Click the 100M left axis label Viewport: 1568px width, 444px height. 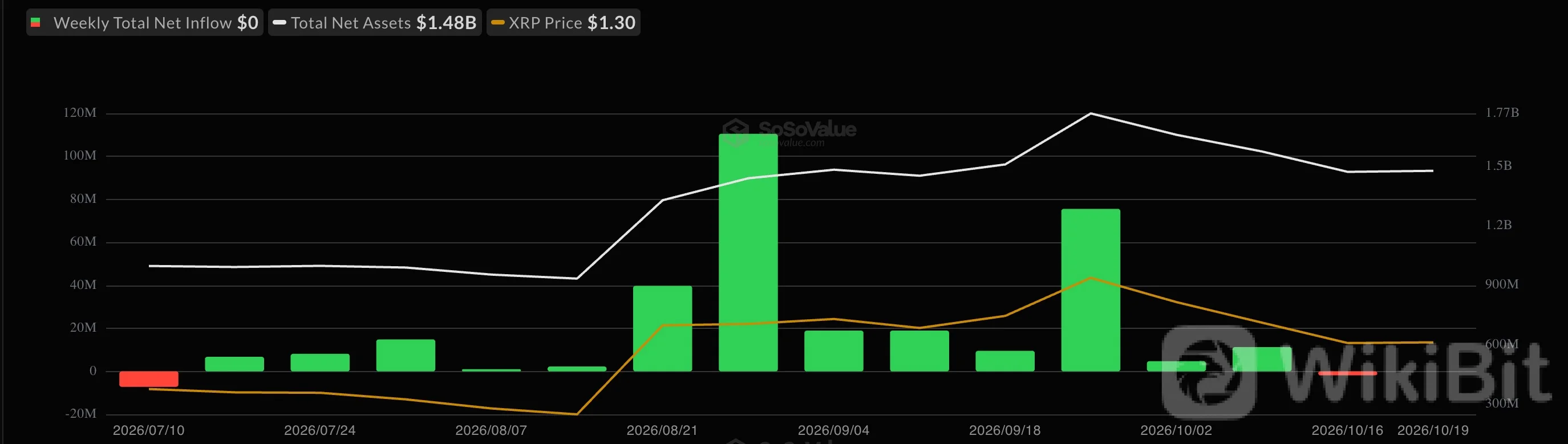click(x=80, y=156)
